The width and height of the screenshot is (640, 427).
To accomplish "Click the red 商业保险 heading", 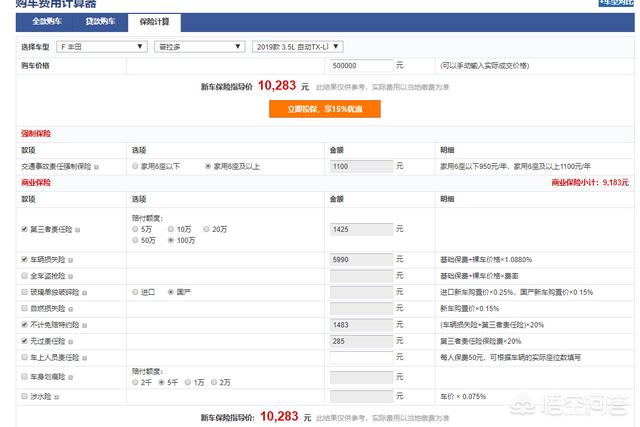I will [36, 182].
